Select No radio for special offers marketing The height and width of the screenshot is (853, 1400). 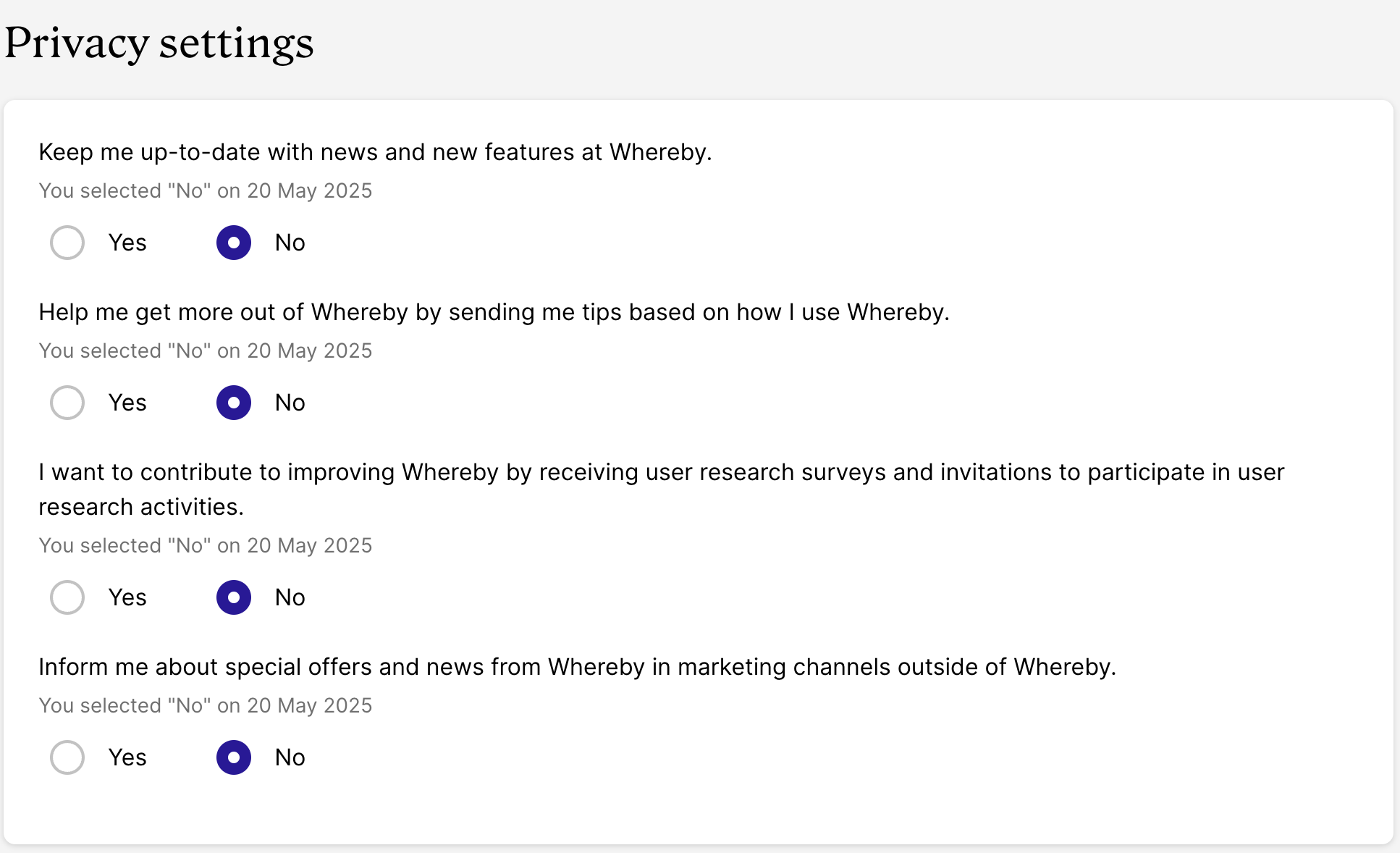[234, 757]
